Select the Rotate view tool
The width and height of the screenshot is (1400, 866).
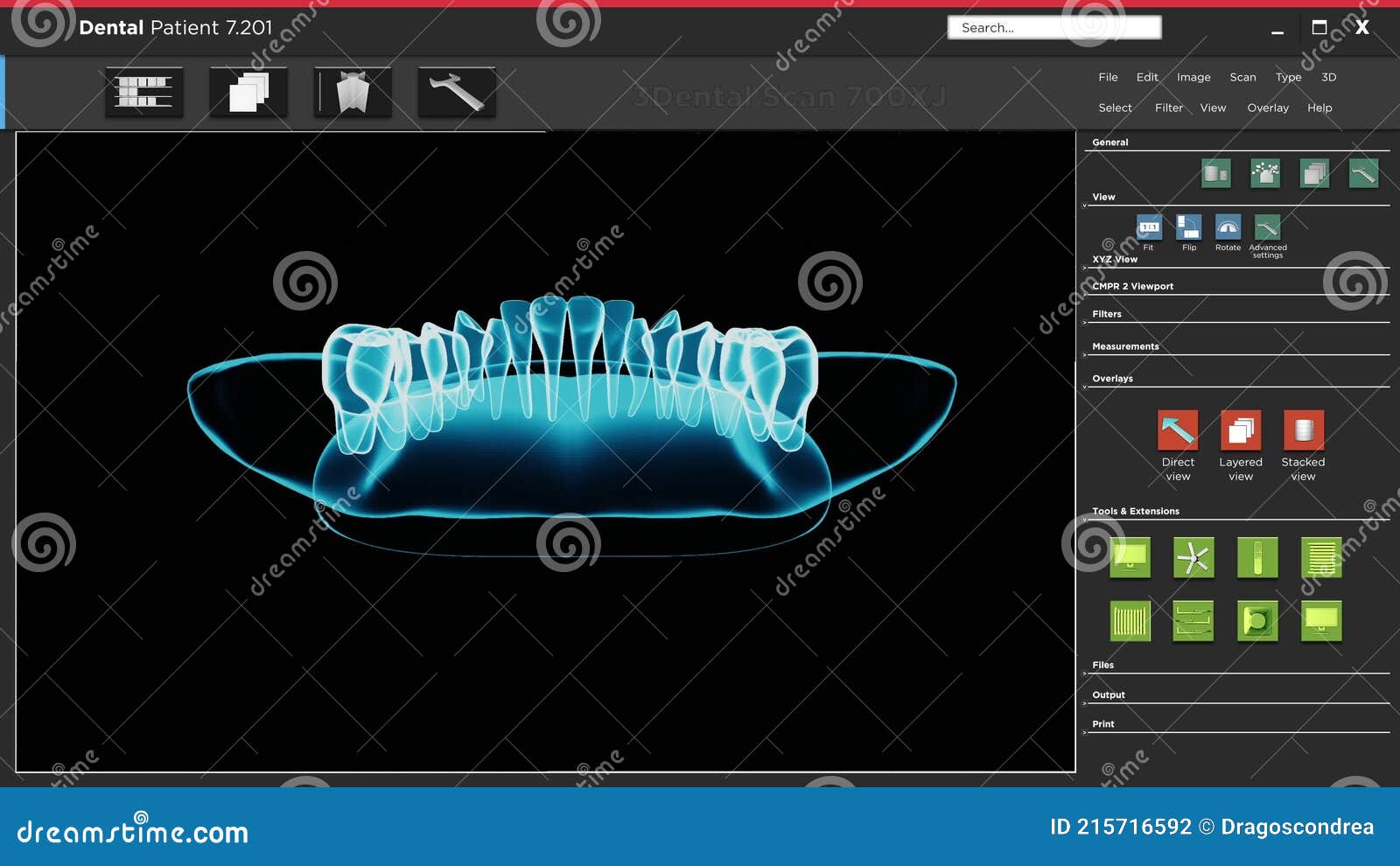tap(1228, 230)
